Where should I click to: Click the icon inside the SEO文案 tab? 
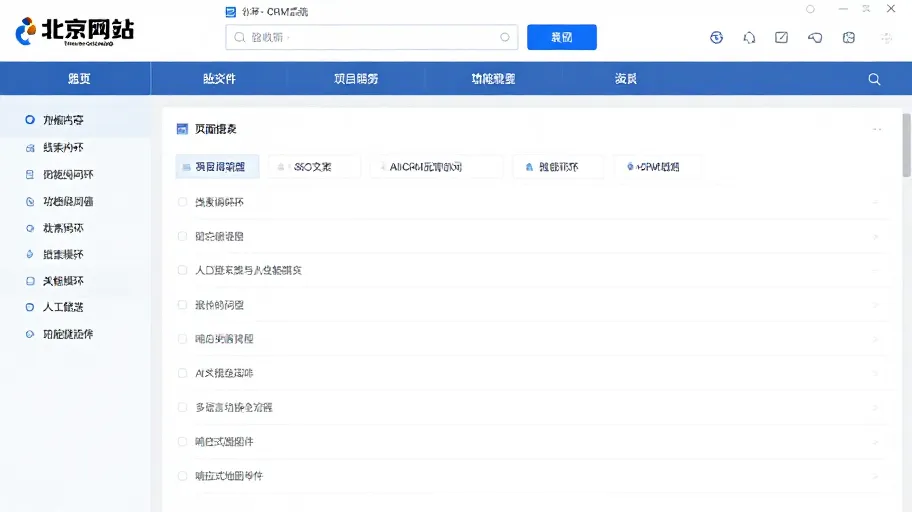tap(281, 167)
